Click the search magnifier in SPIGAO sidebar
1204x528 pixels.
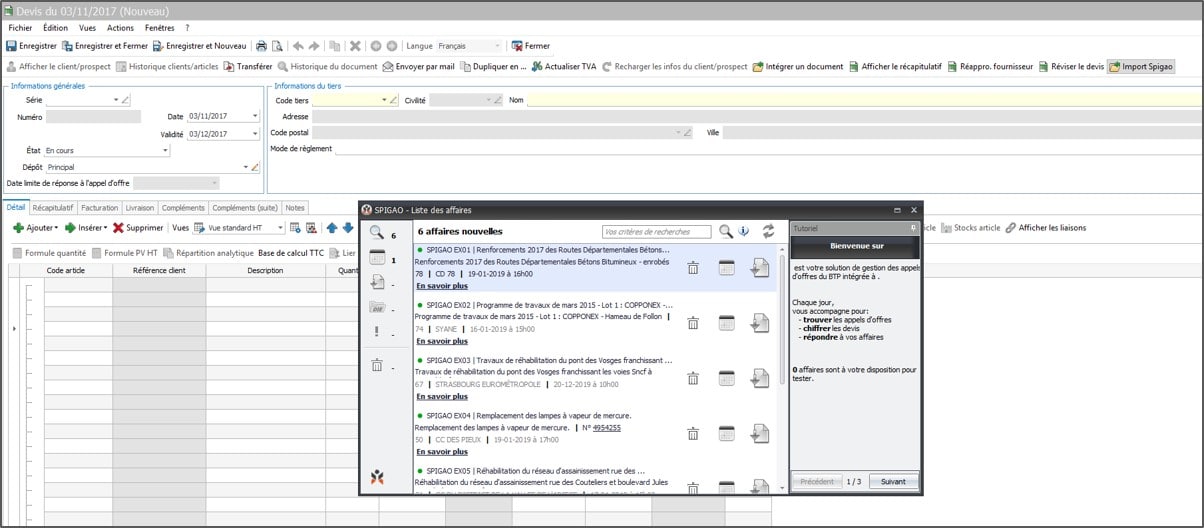376,232
